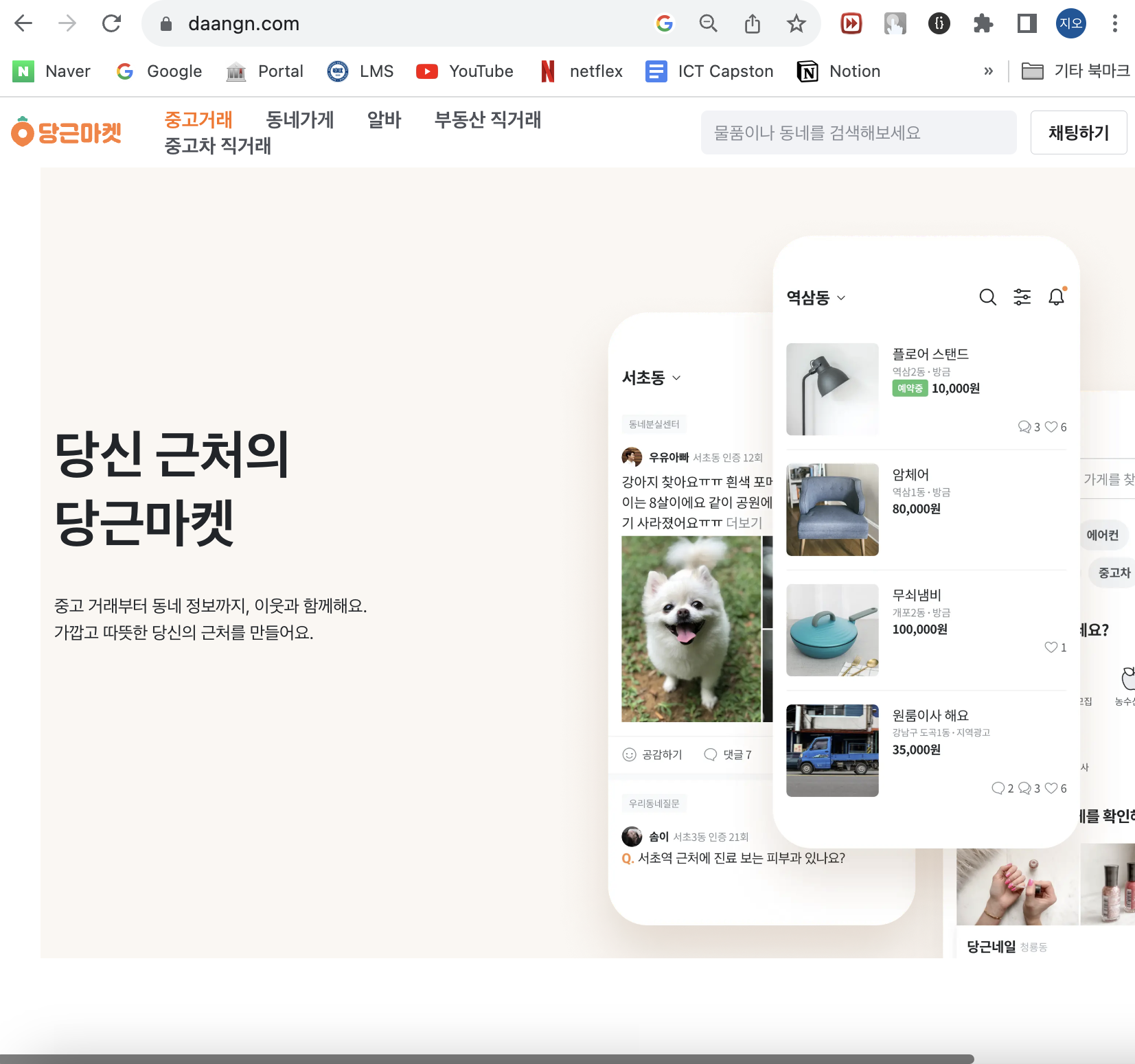Click the 더보기 link in the dog post
The image size is (1135, 1064).
pyautogui.click(x=744, y=523)
